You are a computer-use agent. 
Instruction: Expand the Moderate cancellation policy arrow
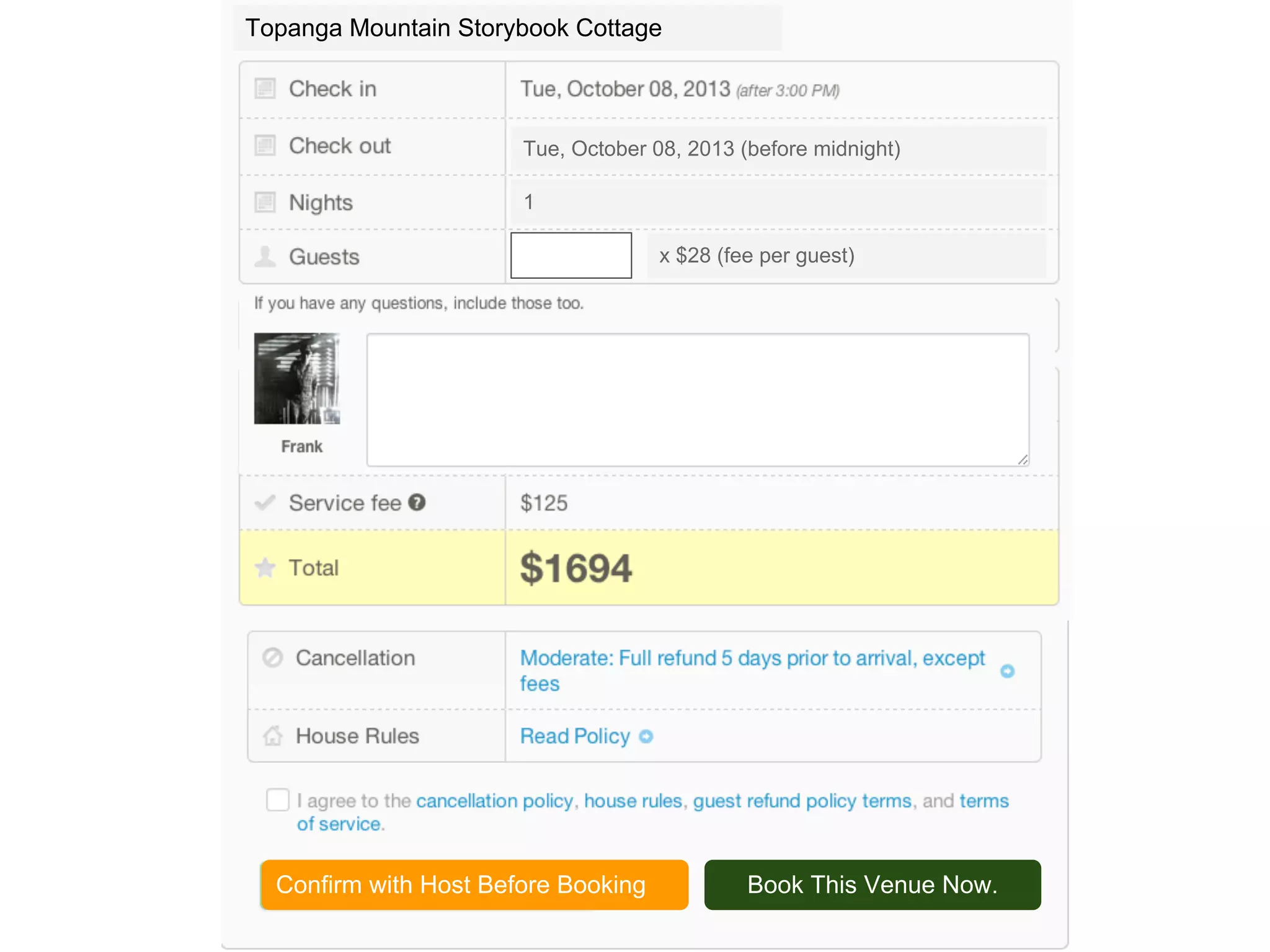1007,671
